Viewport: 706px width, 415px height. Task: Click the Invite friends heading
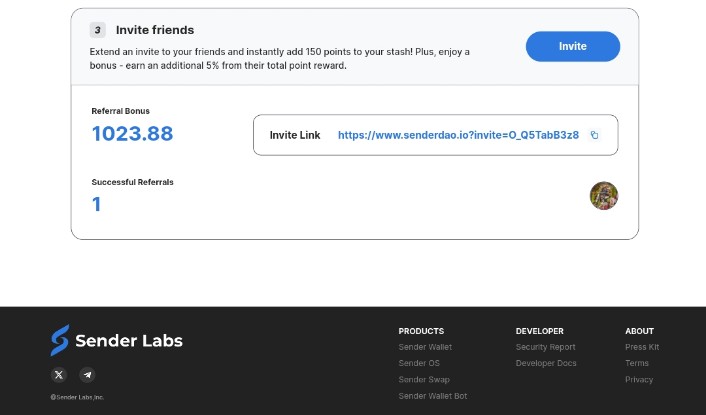pyautogui.click(x=155, y=30)
